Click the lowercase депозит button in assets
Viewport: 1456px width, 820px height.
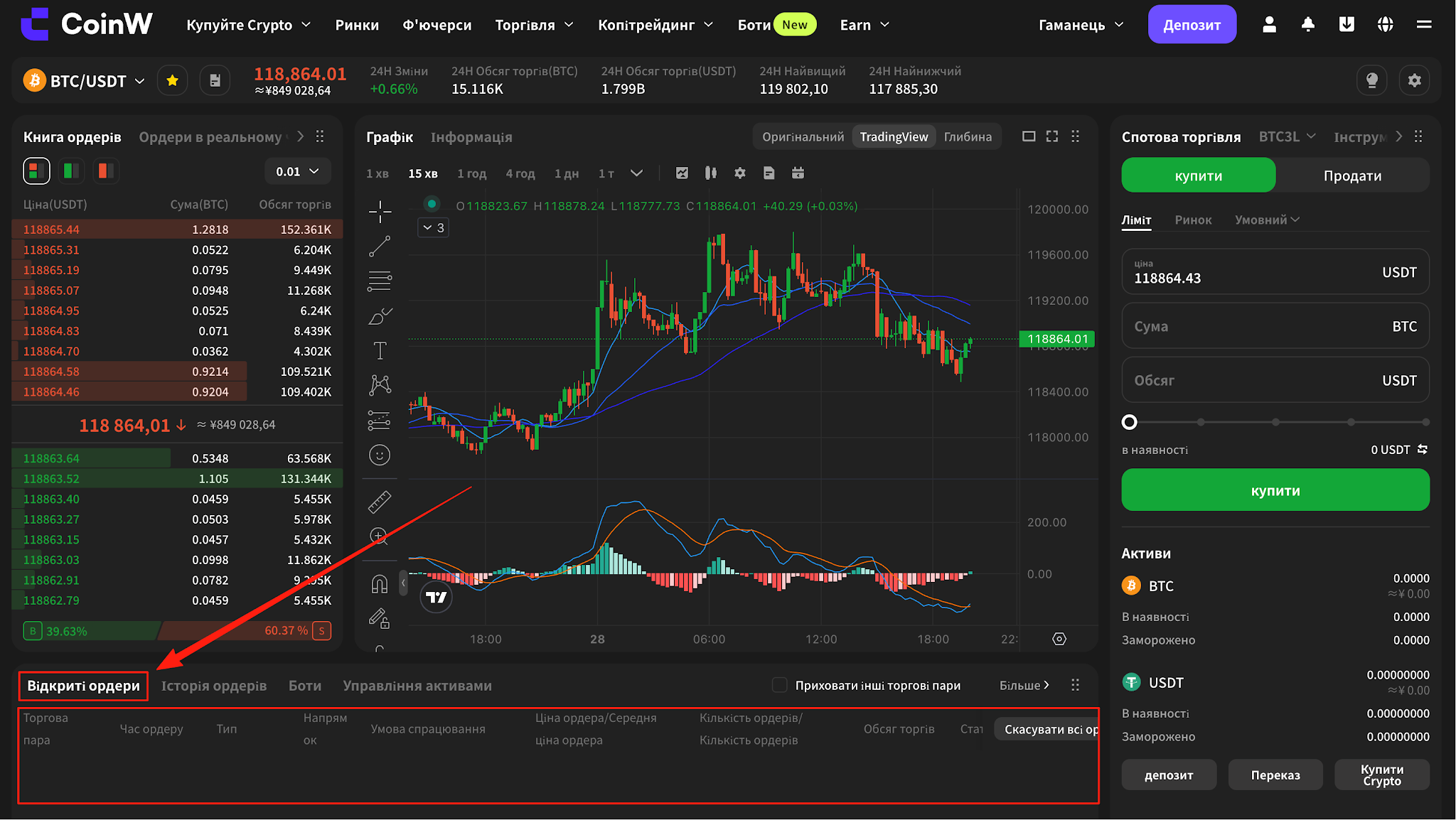tap(1169, 775)
